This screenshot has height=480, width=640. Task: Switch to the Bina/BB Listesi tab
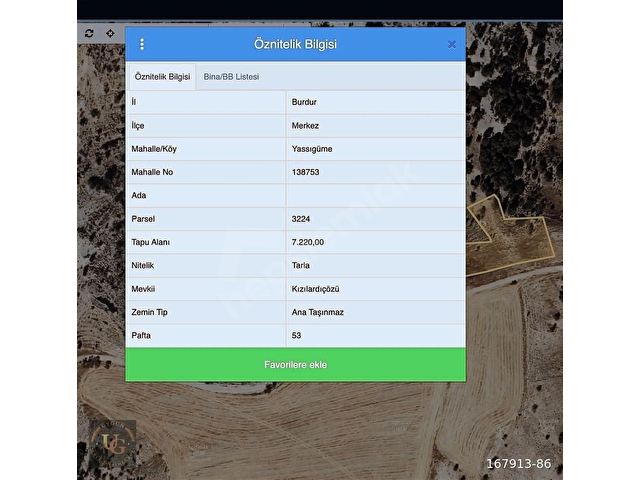(231, 77)
